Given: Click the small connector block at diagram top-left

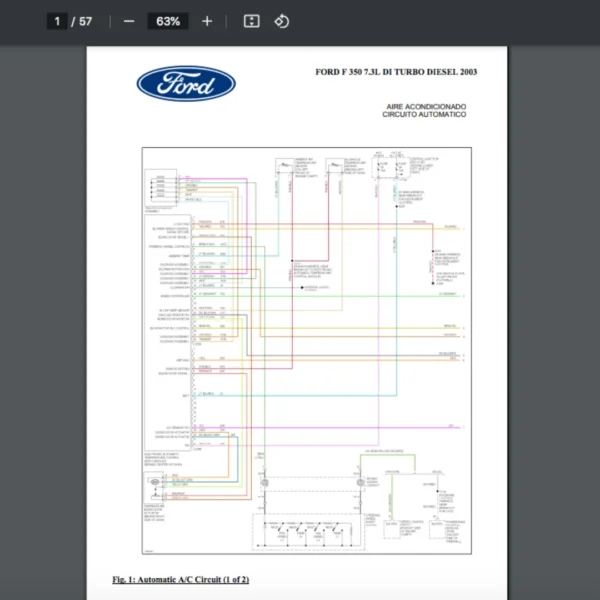Looking at the screenshot, I should click(x=160, y=186).
